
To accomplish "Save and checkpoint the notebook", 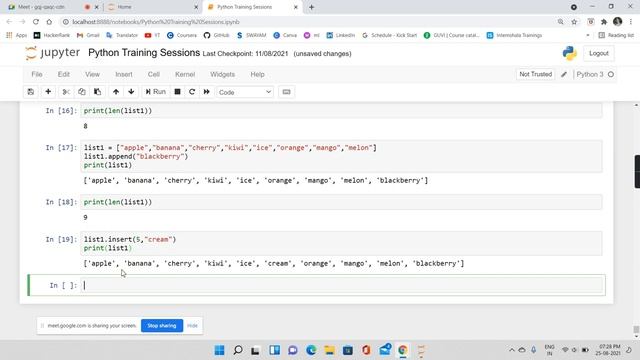I will [x=31, y=92].
